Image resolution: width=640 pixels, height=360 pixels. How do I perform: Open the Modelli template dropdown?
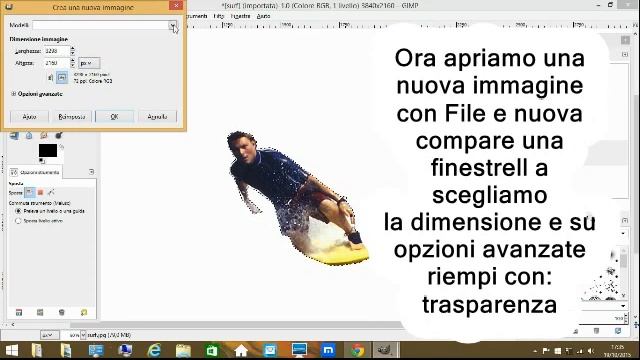click(x=173, y=25)
